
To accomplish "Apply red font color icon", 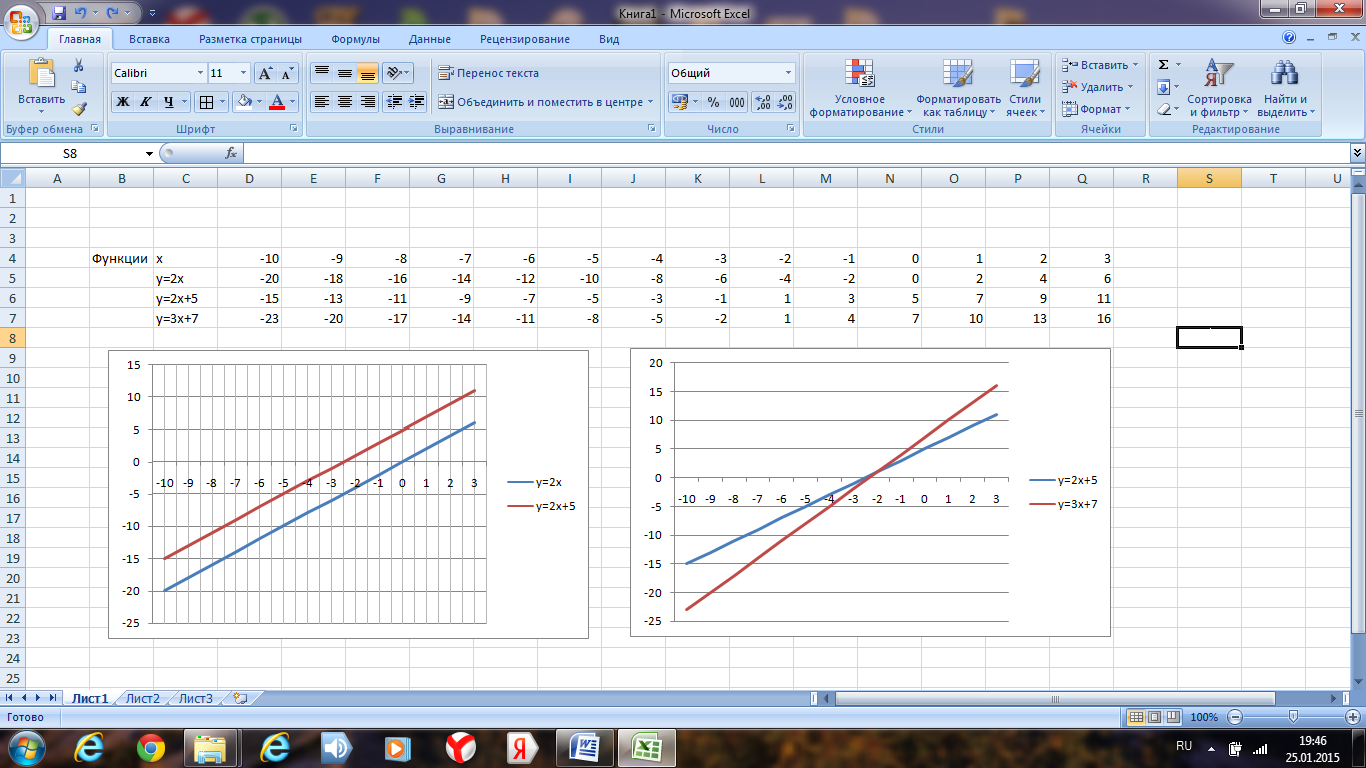I will point(277,102).
